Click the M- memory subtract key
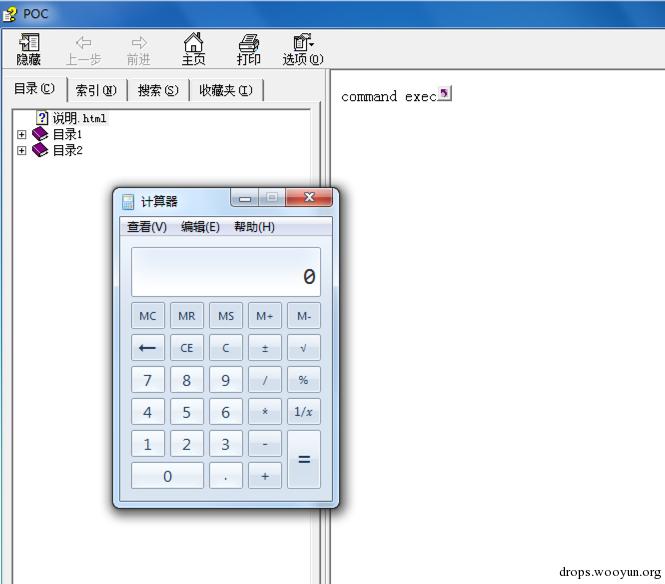665x584 pixels. click(x=304, y=316)
